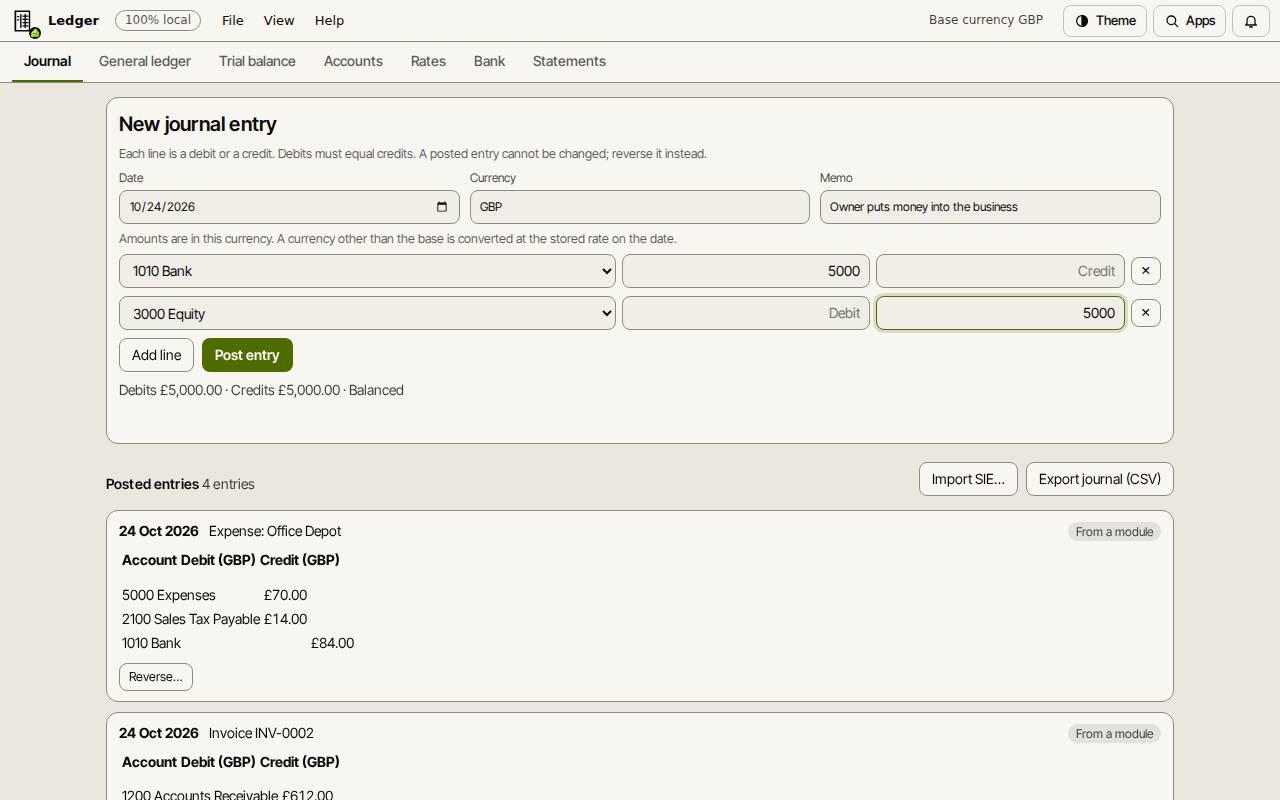The height and width of the screenshot is (800, 1280).
Task: Click the 100% local badge
Action: 158,20
